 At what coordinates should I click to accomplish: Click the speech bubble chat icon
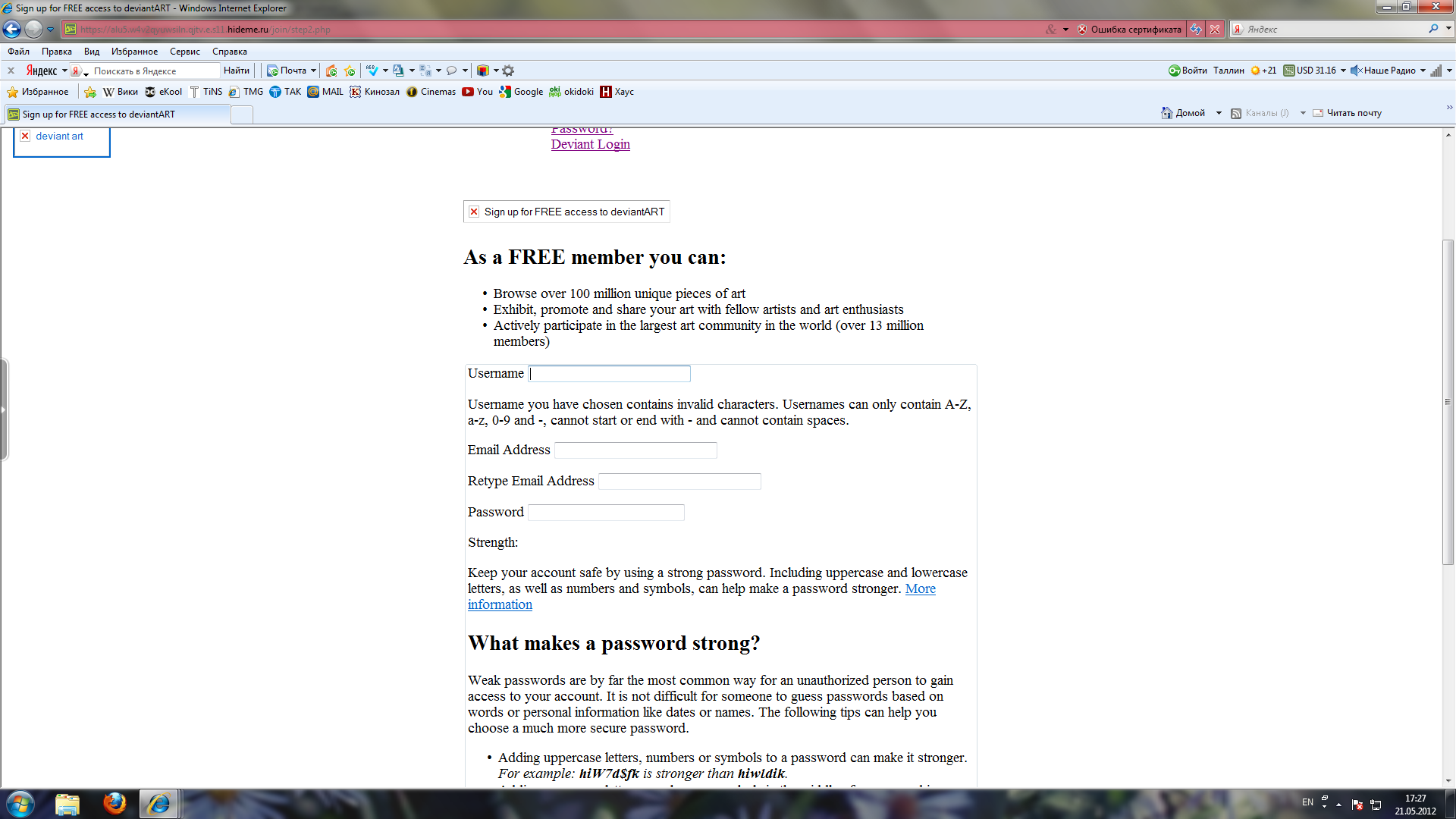452,71
